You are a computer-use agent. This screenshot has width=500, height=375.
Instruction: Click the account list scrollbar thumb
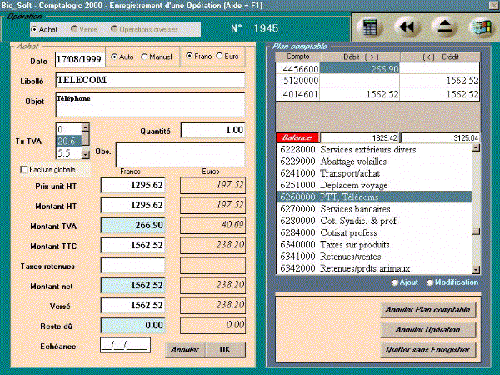pos(476,231)
